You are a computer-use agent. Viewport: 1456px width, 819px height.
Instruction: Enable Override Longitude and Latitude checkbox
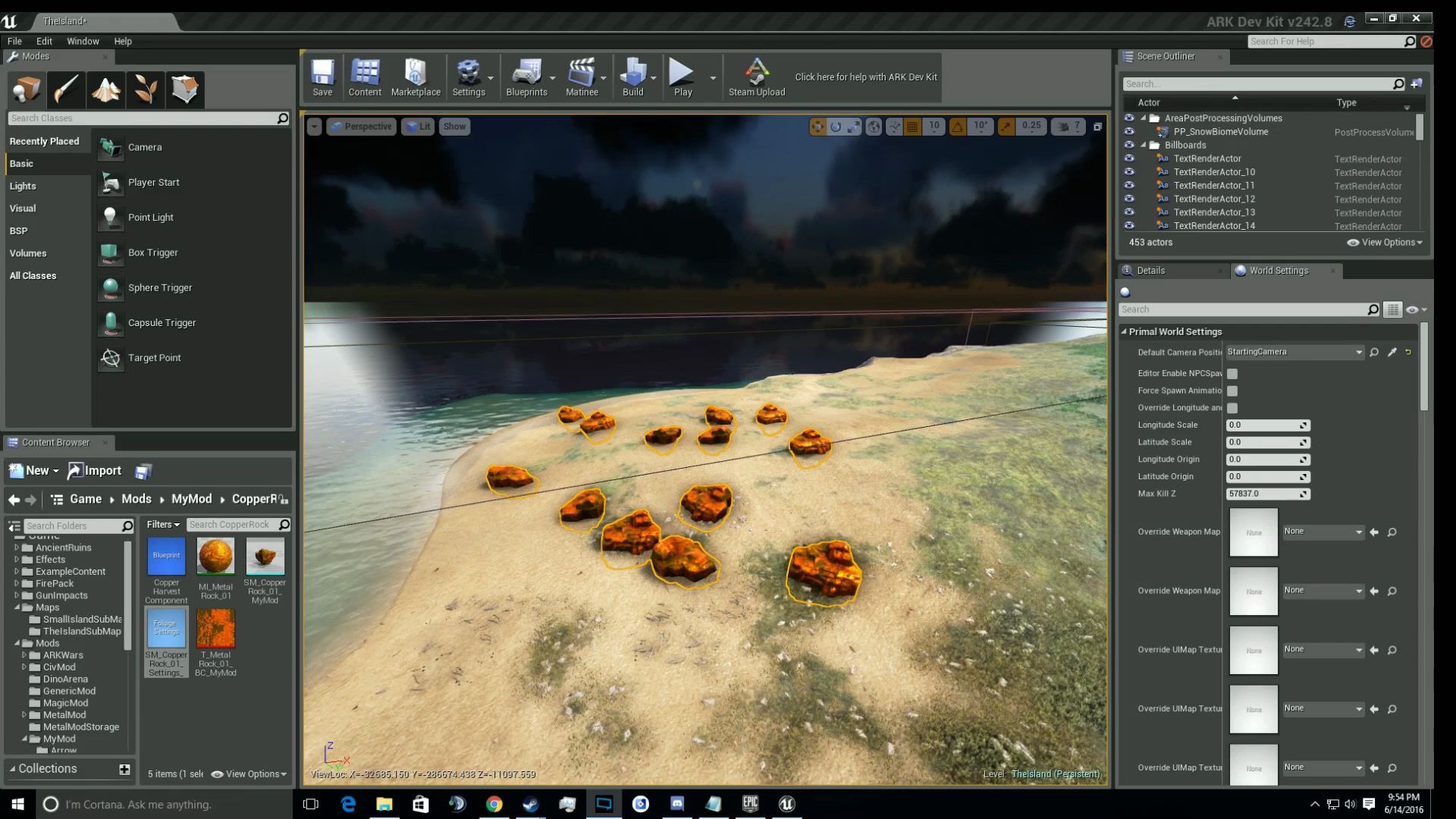[x=1232, y=408]
